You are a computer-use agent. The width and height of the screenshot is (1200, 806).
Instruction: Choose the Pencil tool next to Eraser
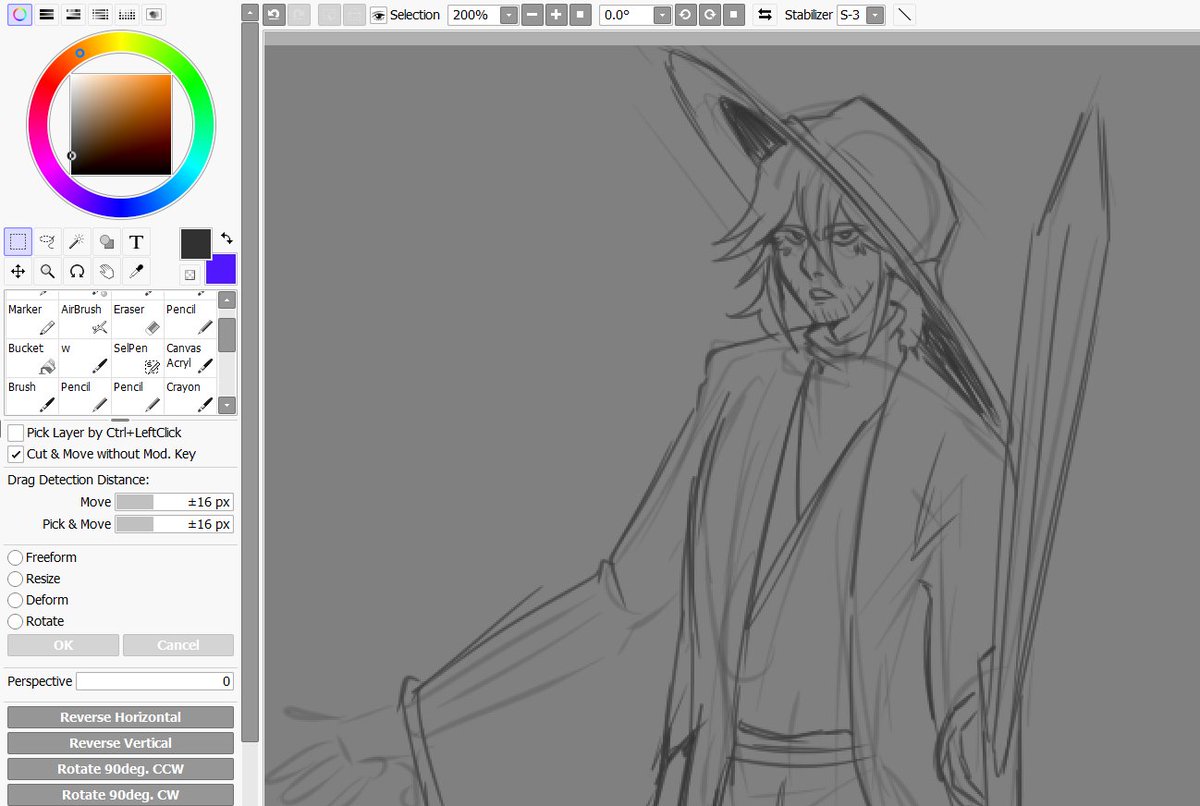pos(190,319)
